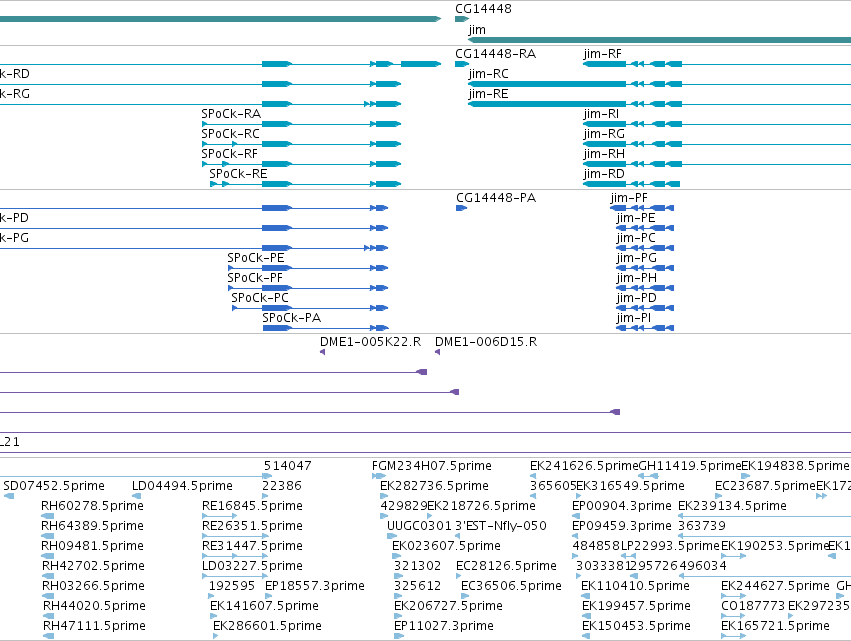Select the DME1-006D15.R purple arrow marker
The height and width of the screenshot is (641, 851).
coord(437,353)
